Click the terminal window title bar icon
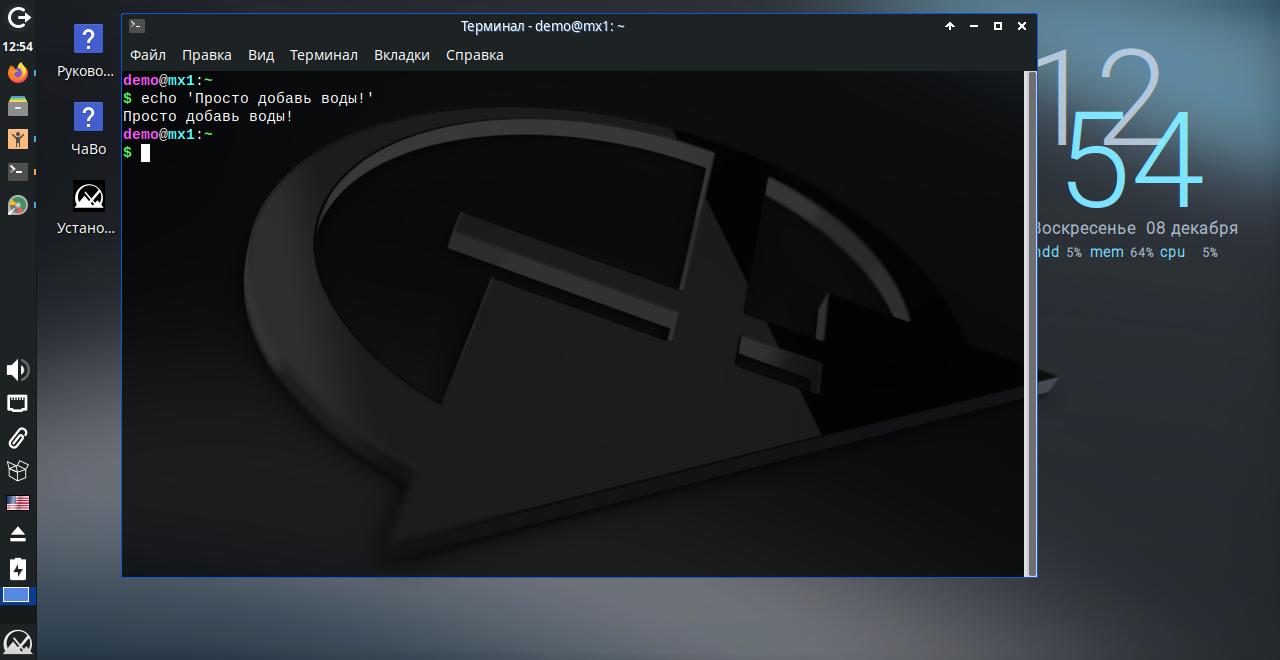 click(x=137, y=26)
